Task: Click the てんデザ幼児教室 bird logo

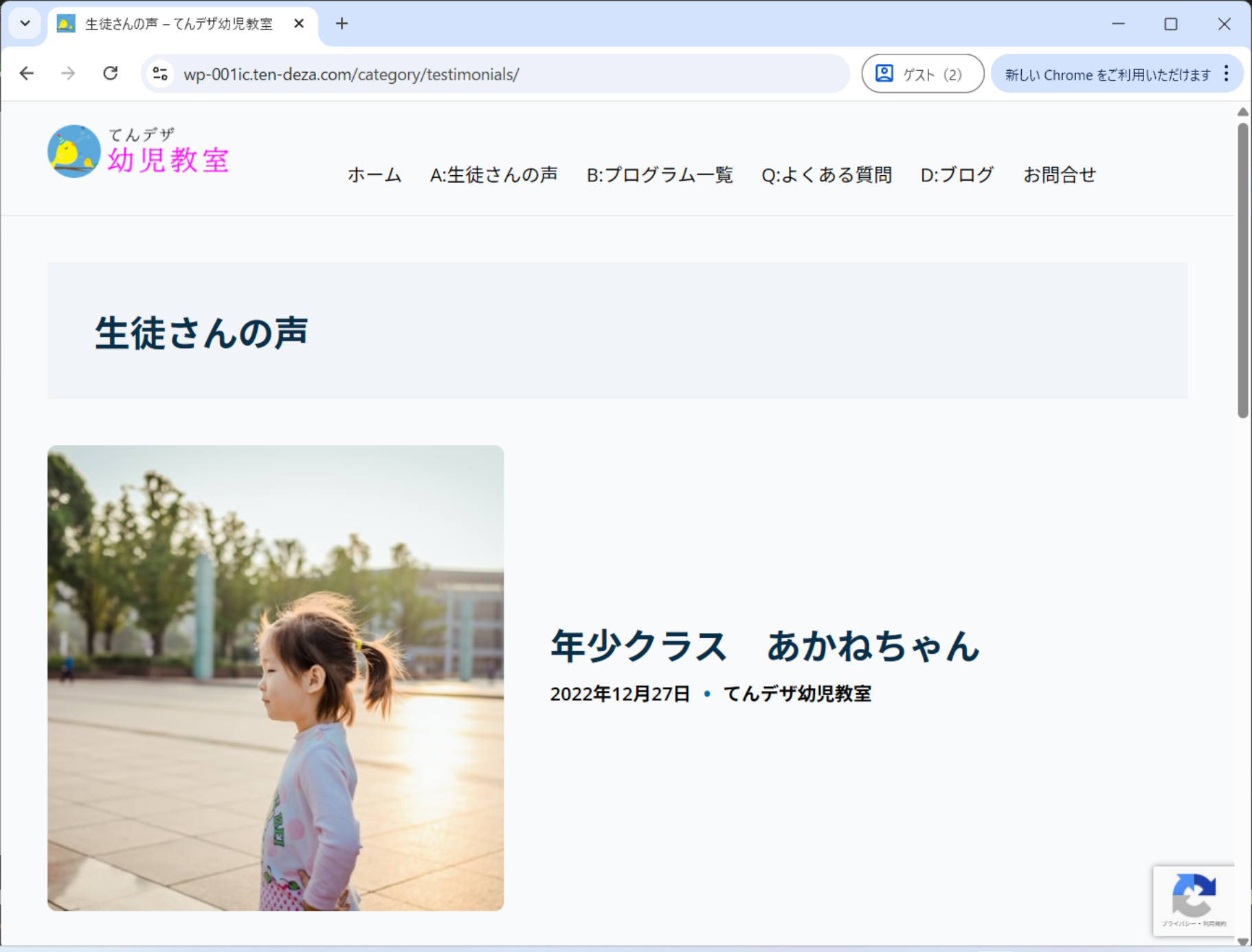Action: point(74,151)
